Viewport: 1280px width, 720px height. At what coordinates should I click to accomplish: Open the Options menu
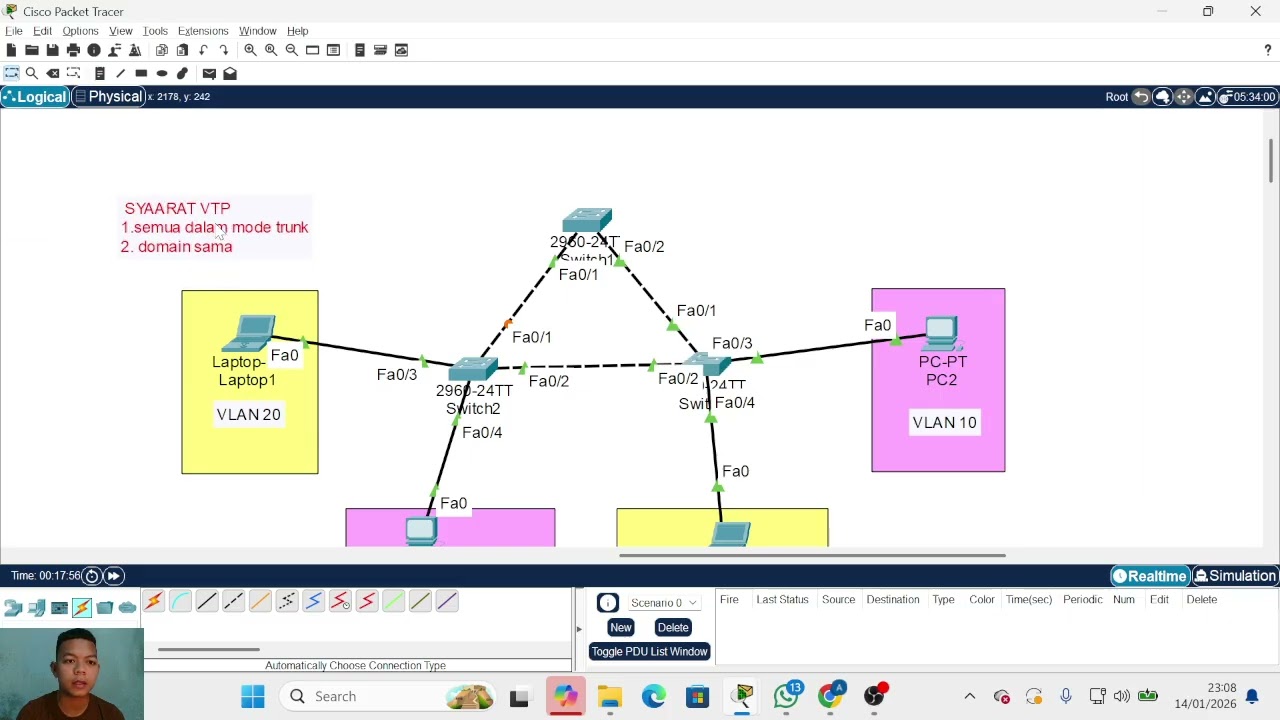pyautogui.click(x=80, y=31)
